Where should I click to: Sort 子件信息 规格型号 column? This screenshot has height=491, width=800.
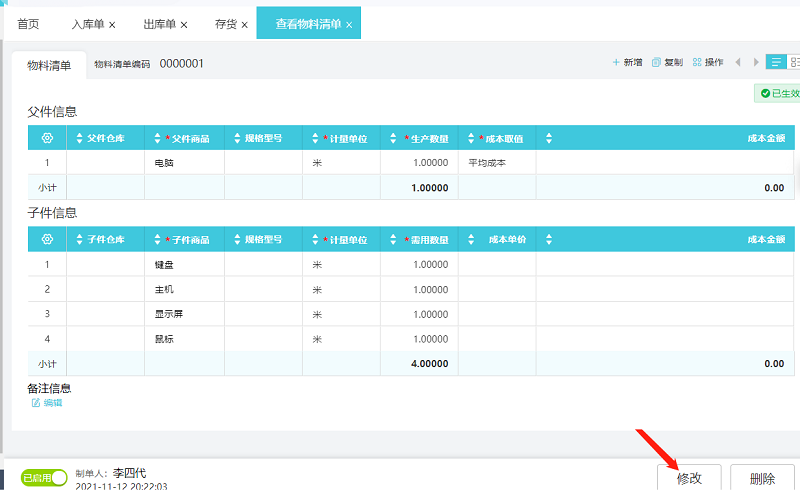point(237,239)
